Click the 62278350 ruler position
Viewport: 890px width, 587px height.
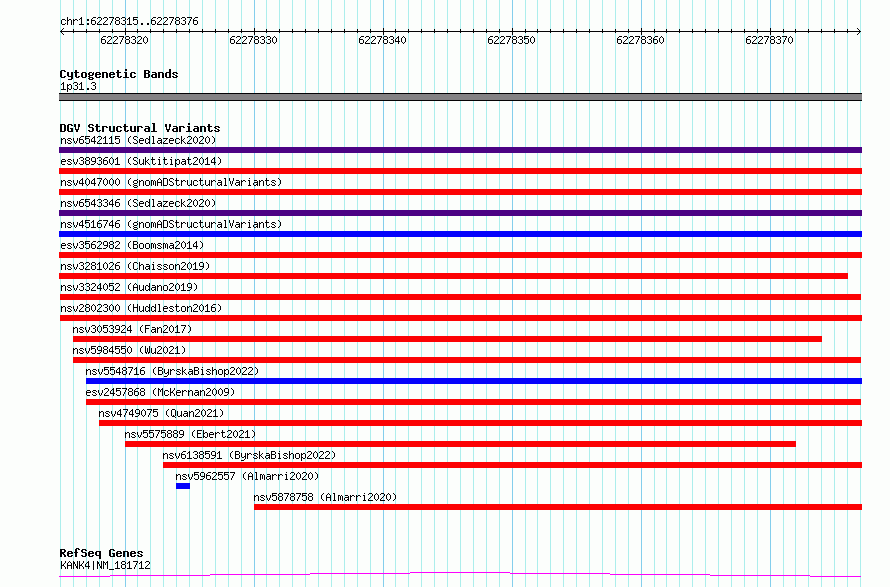coord(511,40)
